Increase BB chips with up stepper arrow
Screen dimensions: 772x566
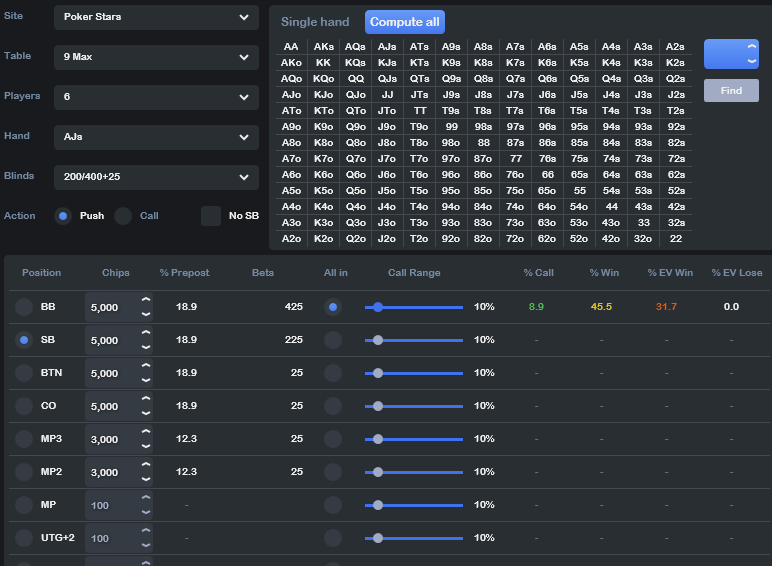point(146,300)
